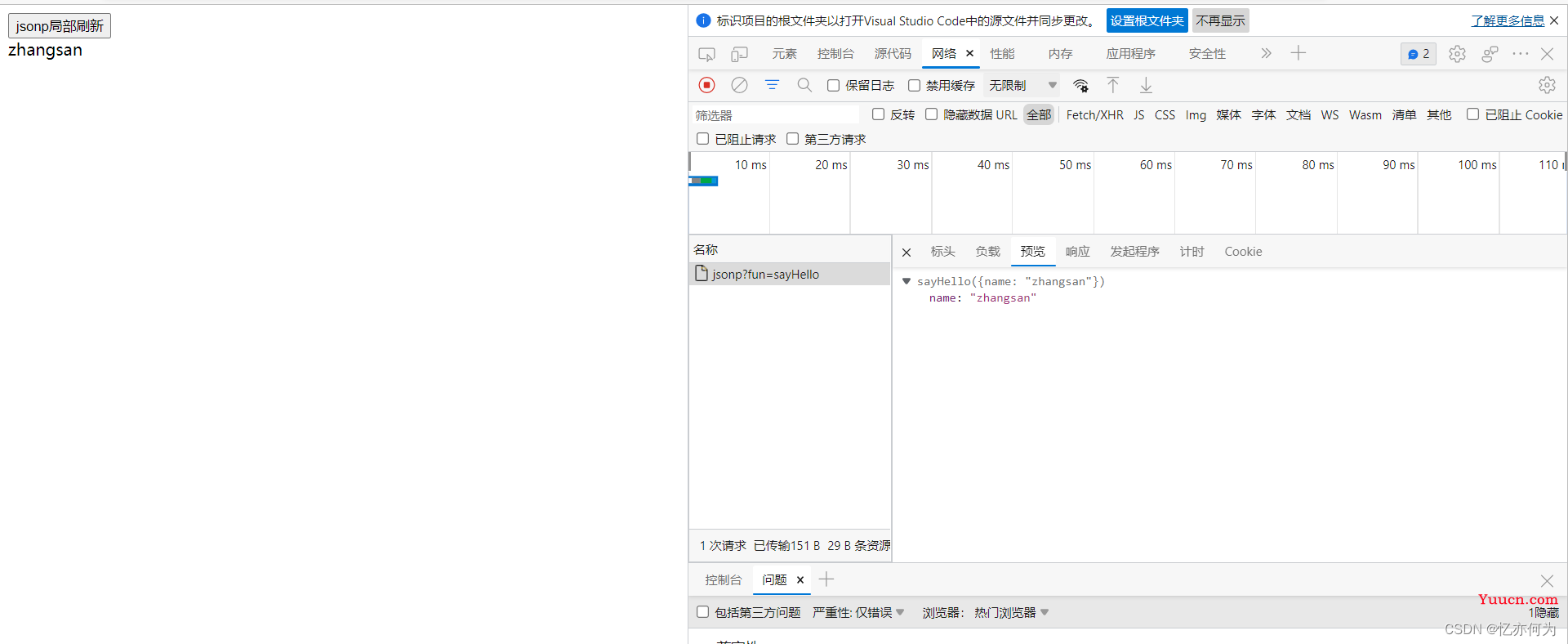Screen dimensions: 1568x644
Task: Add a new tool with the plus icon
Action: 1298,53
